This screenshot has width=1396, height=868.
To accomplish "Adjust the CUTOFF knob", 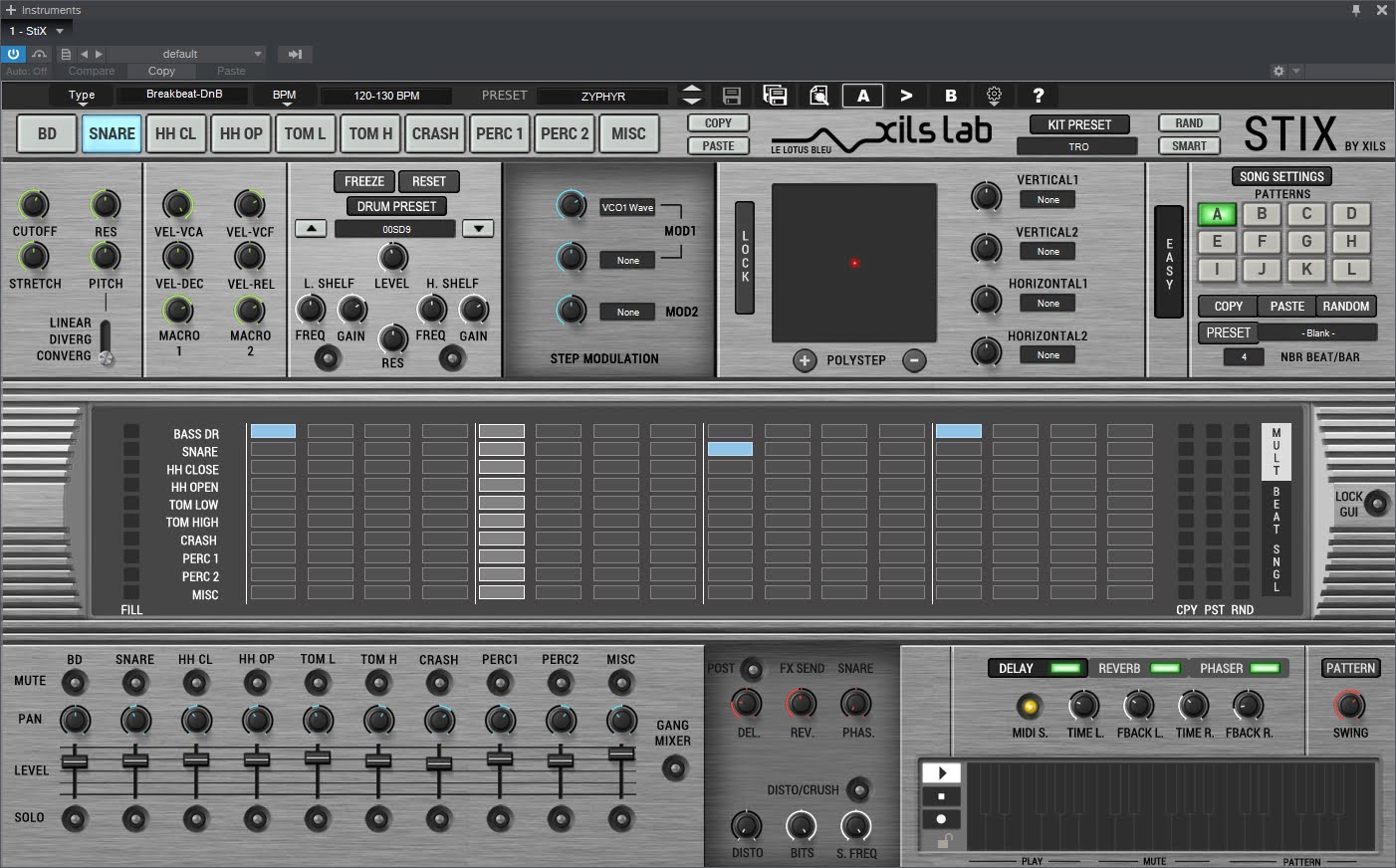I will pos(34,205).
